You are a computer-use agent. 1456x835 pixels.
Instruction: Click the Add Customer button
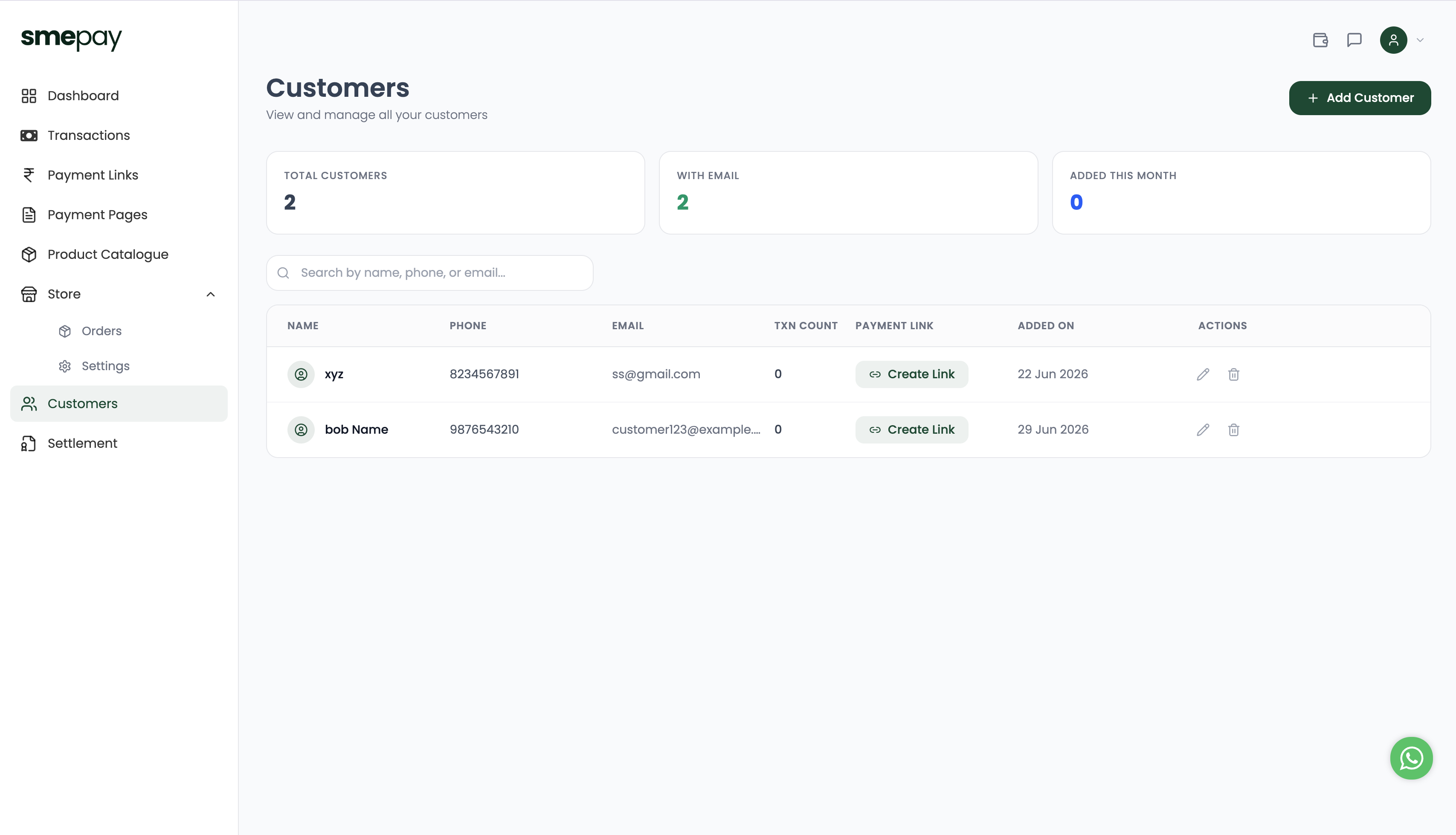click(x=1360, y=98)
